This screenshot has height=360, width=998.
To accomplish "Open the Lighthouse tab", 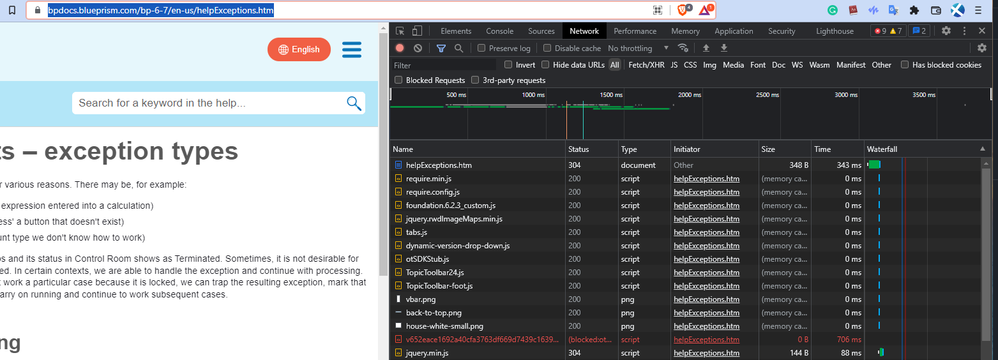I will tap(834, 31).
